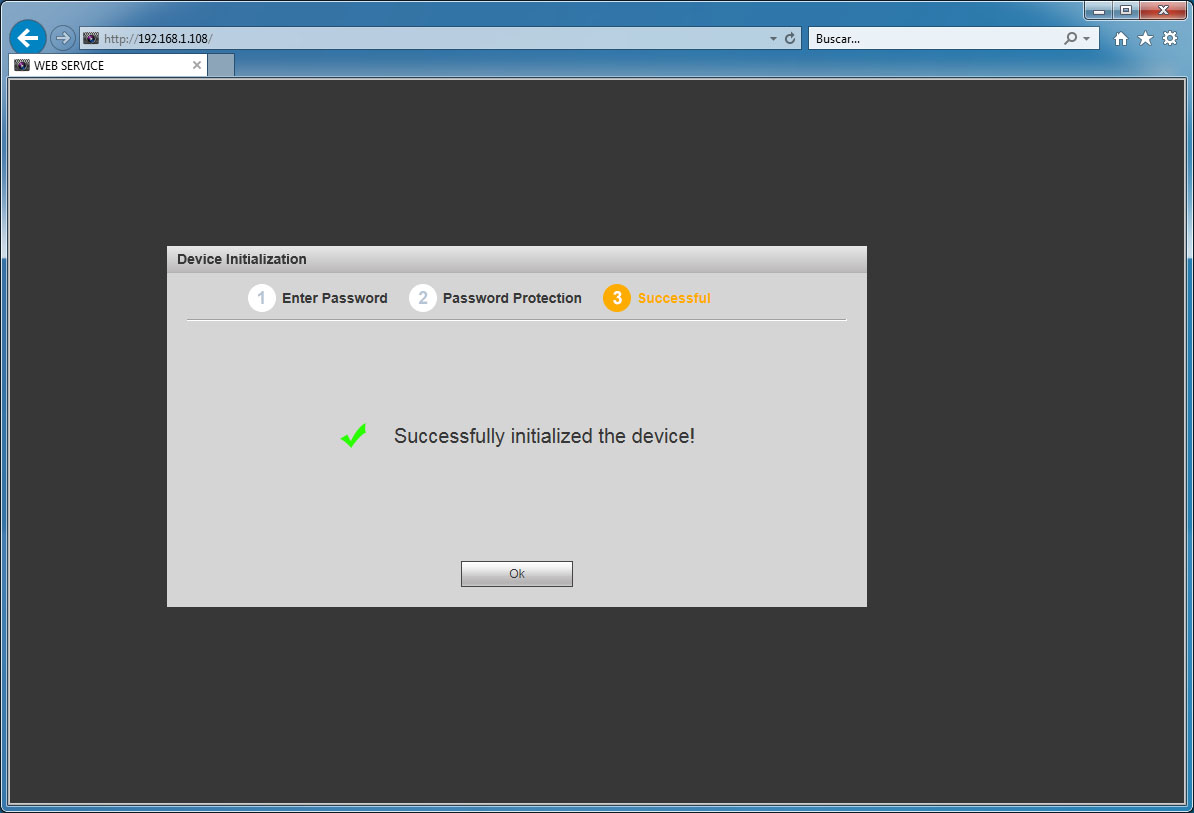Click the orange step 3 circle
1194x813 pixels.
617,298
